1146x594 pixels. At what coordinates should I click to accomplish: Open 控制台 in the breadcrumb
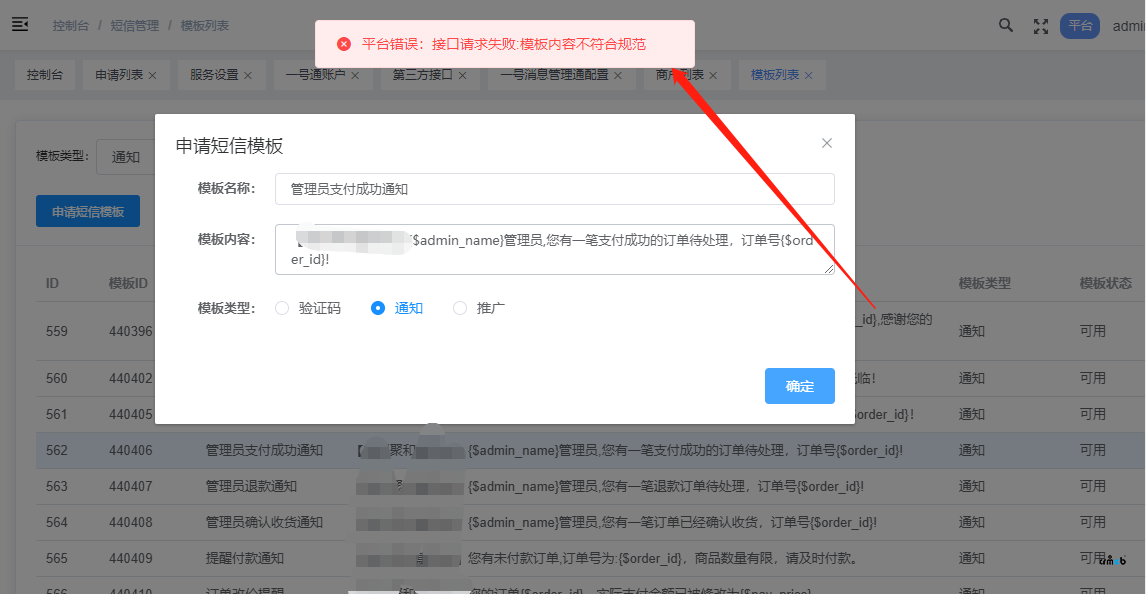[x=70, y=26]
